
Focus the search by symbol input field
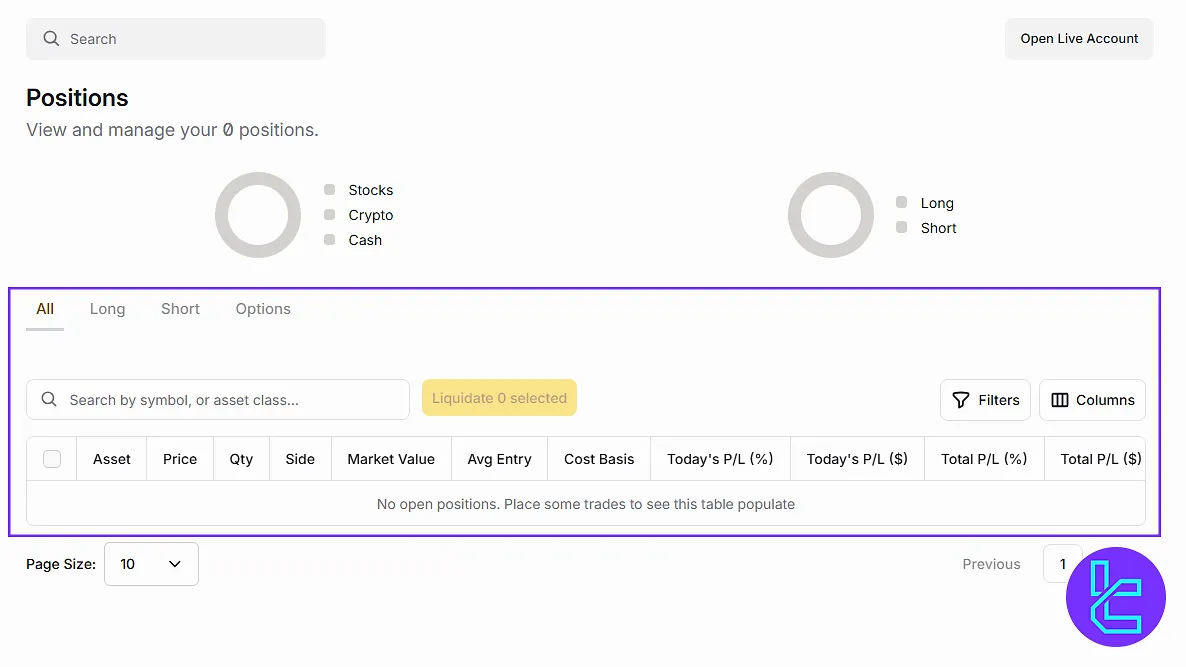(x=230, y=400)
